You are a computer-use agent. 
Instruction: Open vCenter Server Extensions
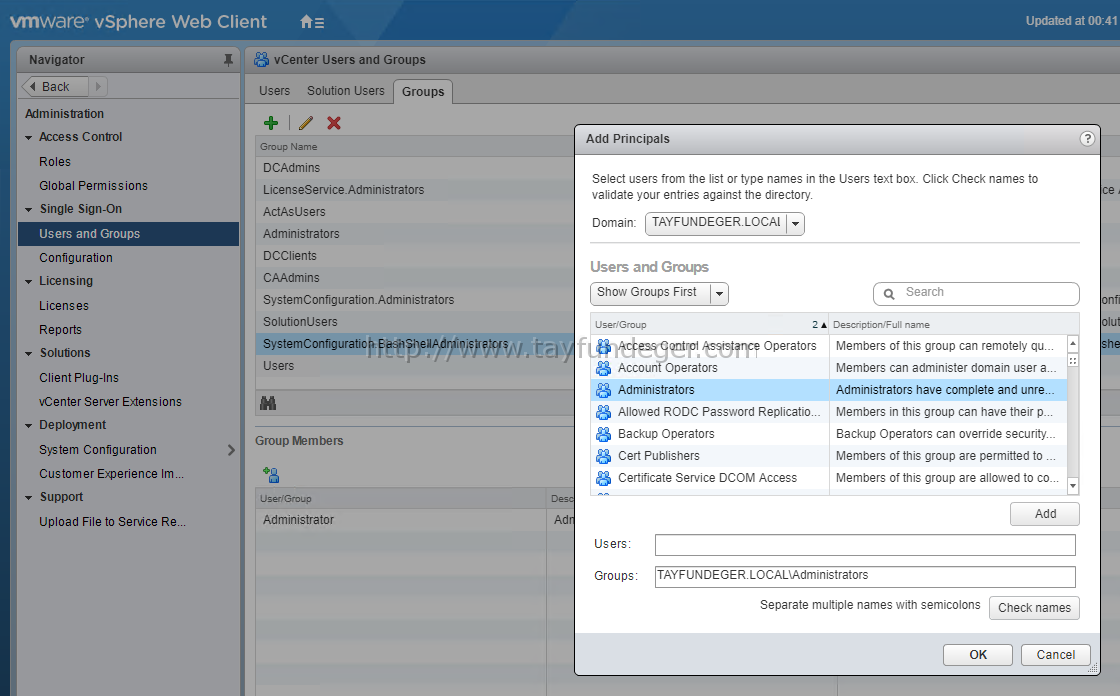coord(111,402)
